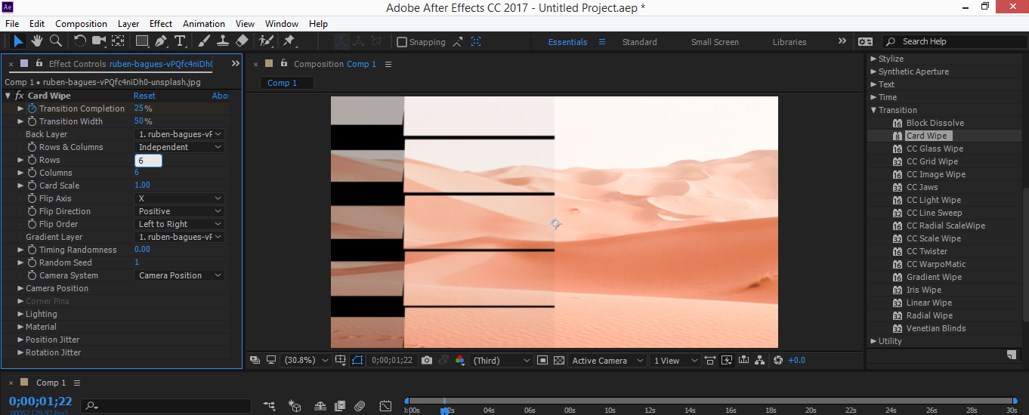Open the Animation menu
Screen dimensions: 1029x415
[203, 24]
